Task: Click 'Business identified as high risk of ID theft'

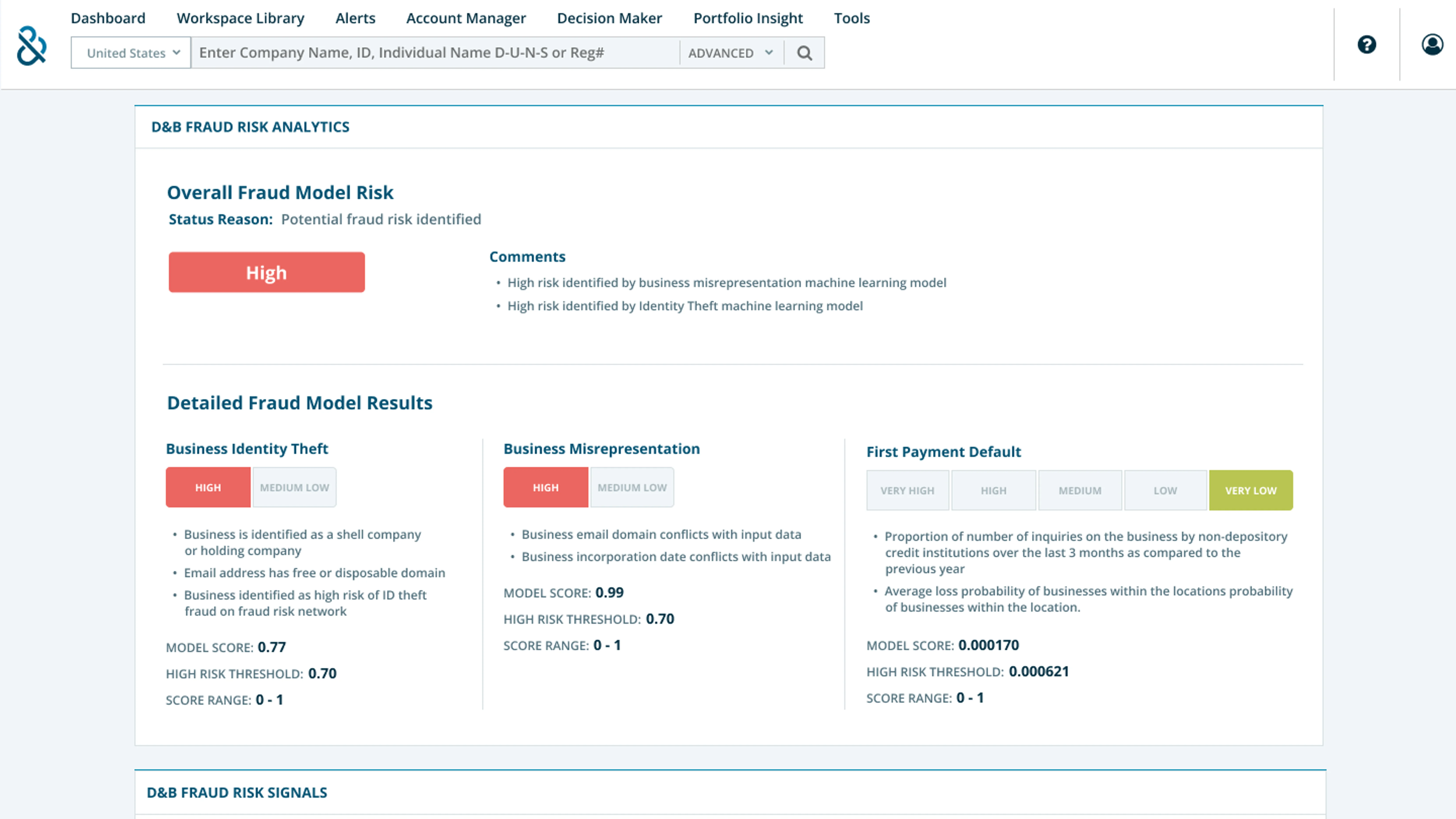Action: point(305,603)
